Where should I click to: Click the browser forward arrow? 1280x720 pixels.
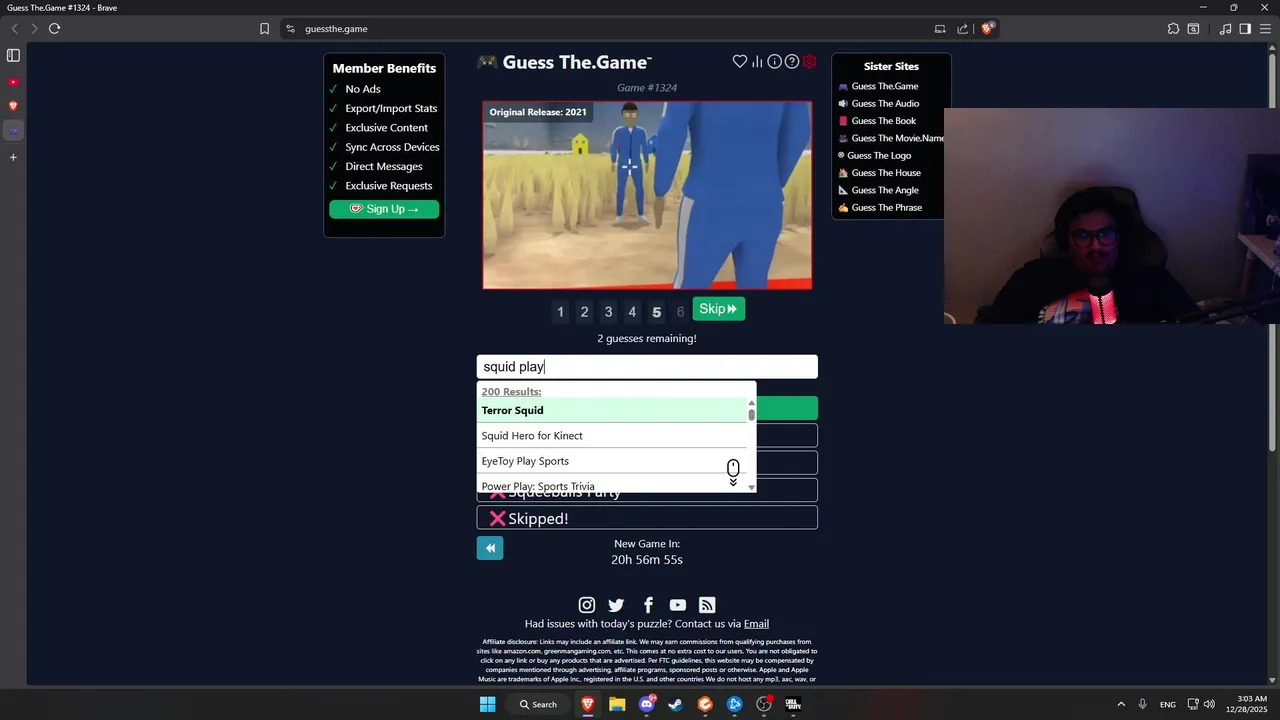pyautogui.click(x=34, y=28)
